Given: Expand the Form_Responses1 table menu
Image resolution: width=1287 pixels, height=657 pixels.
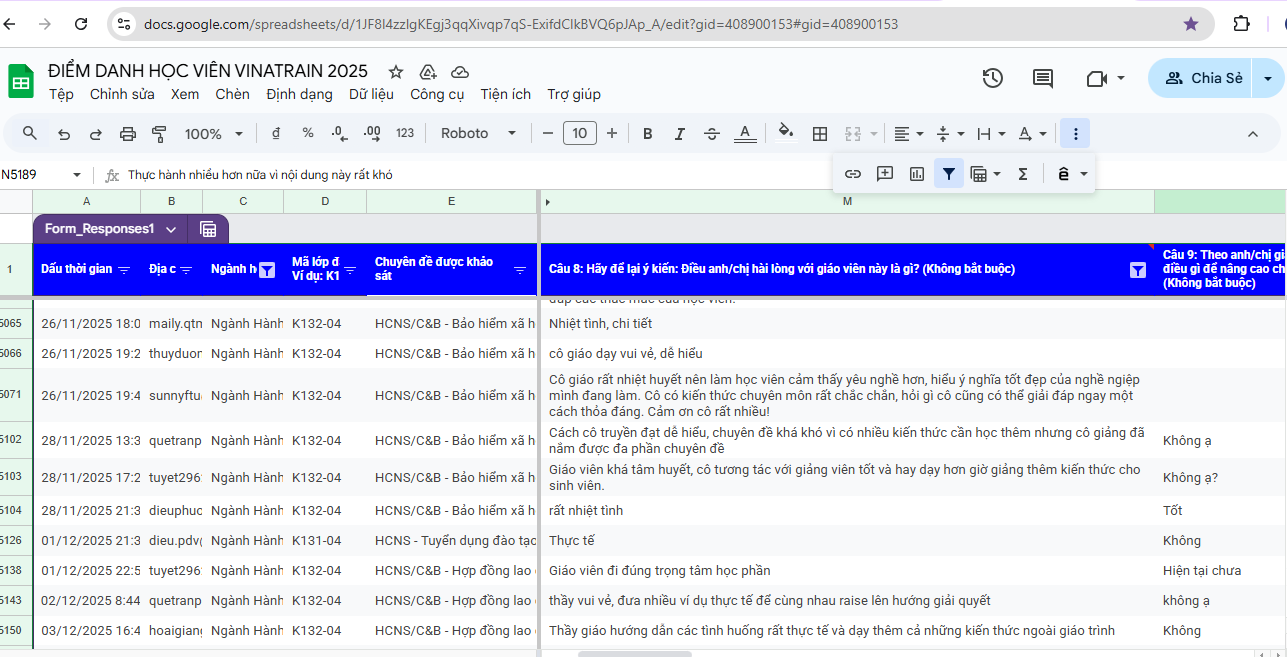Looking at the screenshot, I should [x=171, y=229].
